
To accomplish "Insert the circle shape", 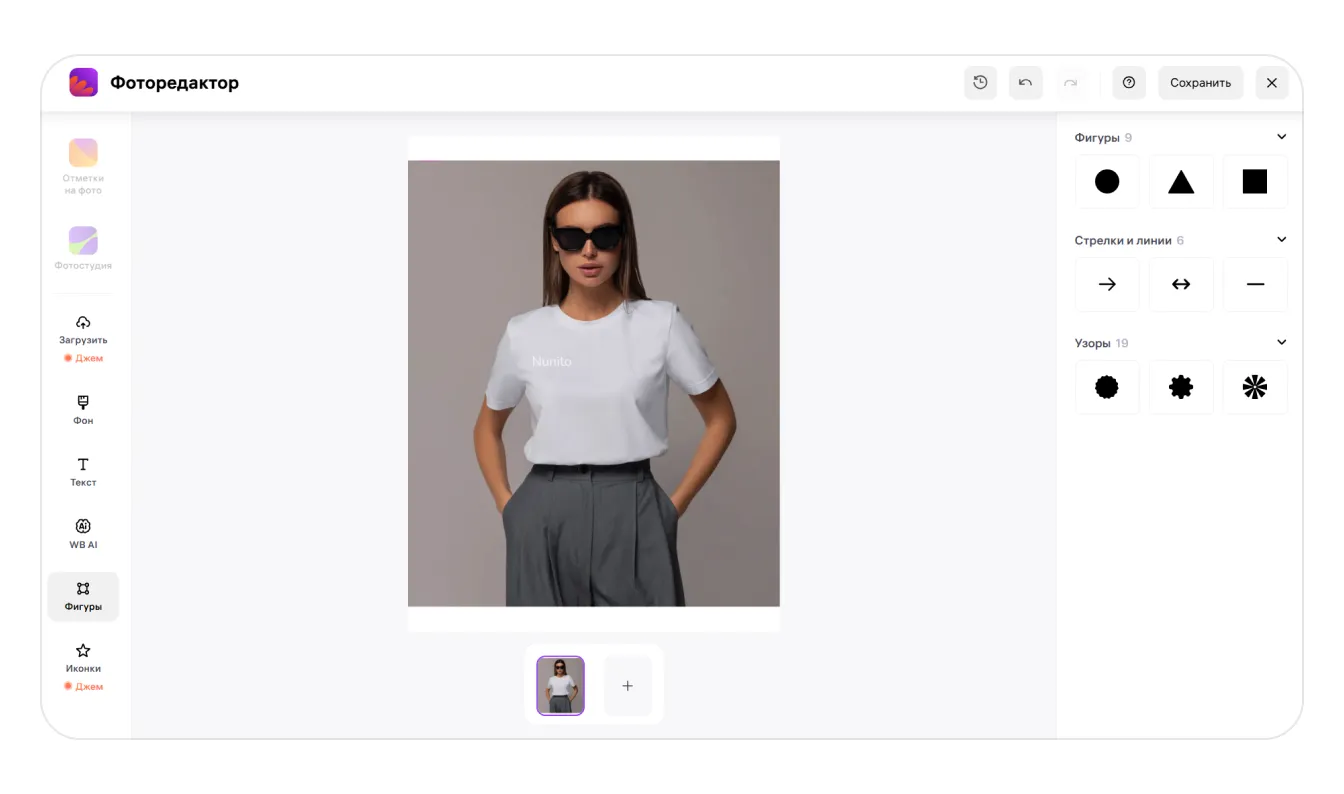I will [1107, 181].
